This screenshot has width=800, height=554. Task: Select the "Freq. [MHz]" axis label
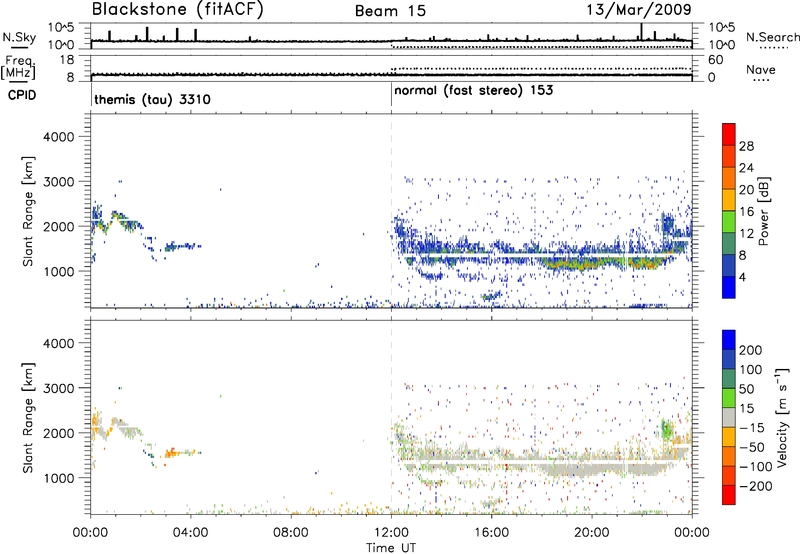tap(19, 67)
